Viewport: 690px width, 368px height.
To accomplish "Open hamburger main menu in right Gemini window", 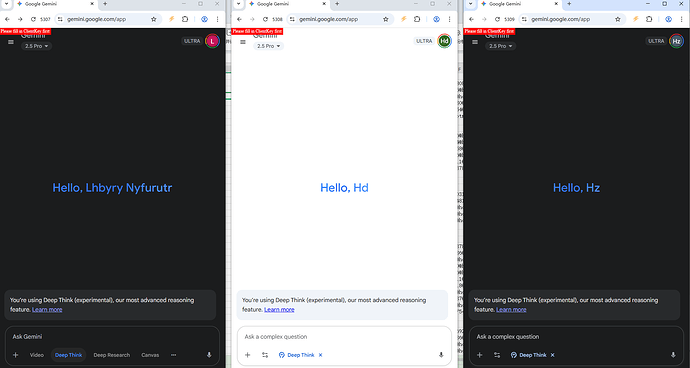I will (x=475, y=42).
